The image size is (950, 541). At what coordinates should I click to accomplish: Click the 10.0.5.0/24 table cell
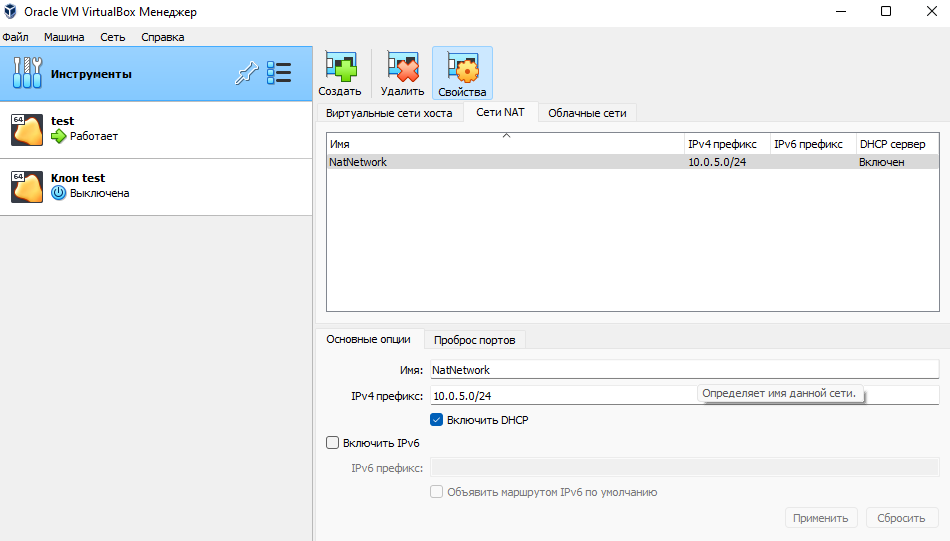tap(717, 162)
